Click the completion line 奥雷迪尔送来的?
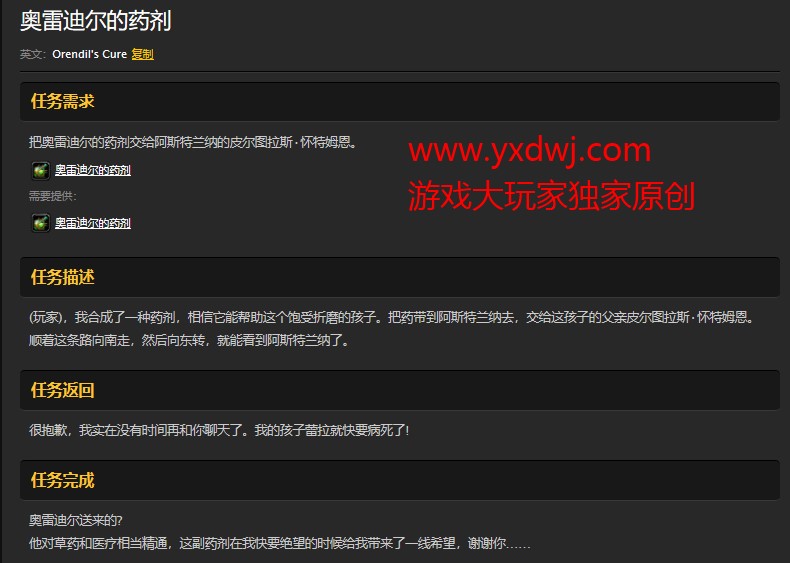The height and width of the screenshot is (563, 790). (x=75, y=520)
